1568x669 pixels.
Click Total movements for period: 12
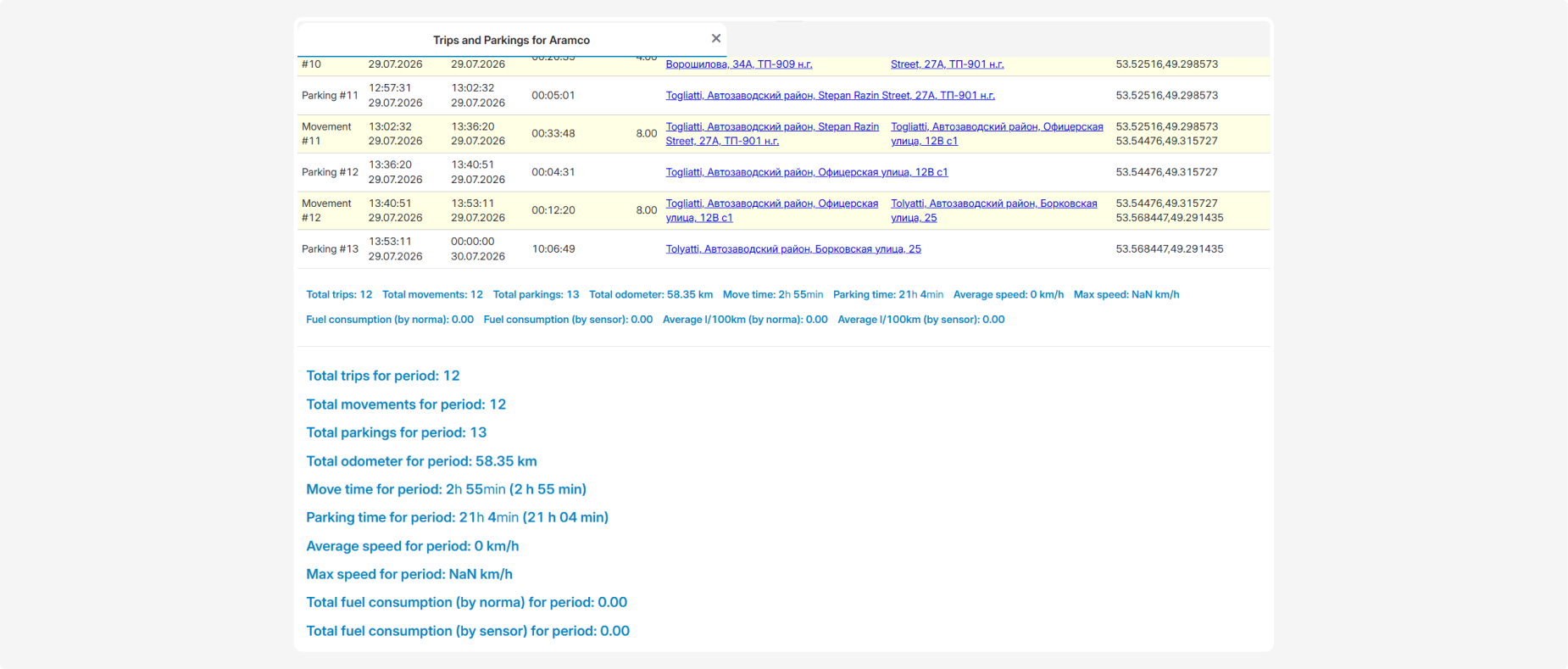click(406, 404)
